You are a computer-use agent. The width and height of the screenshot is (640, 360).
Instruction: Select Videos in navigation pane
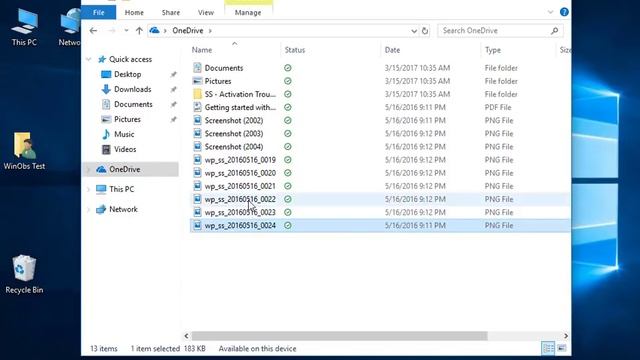125,149
